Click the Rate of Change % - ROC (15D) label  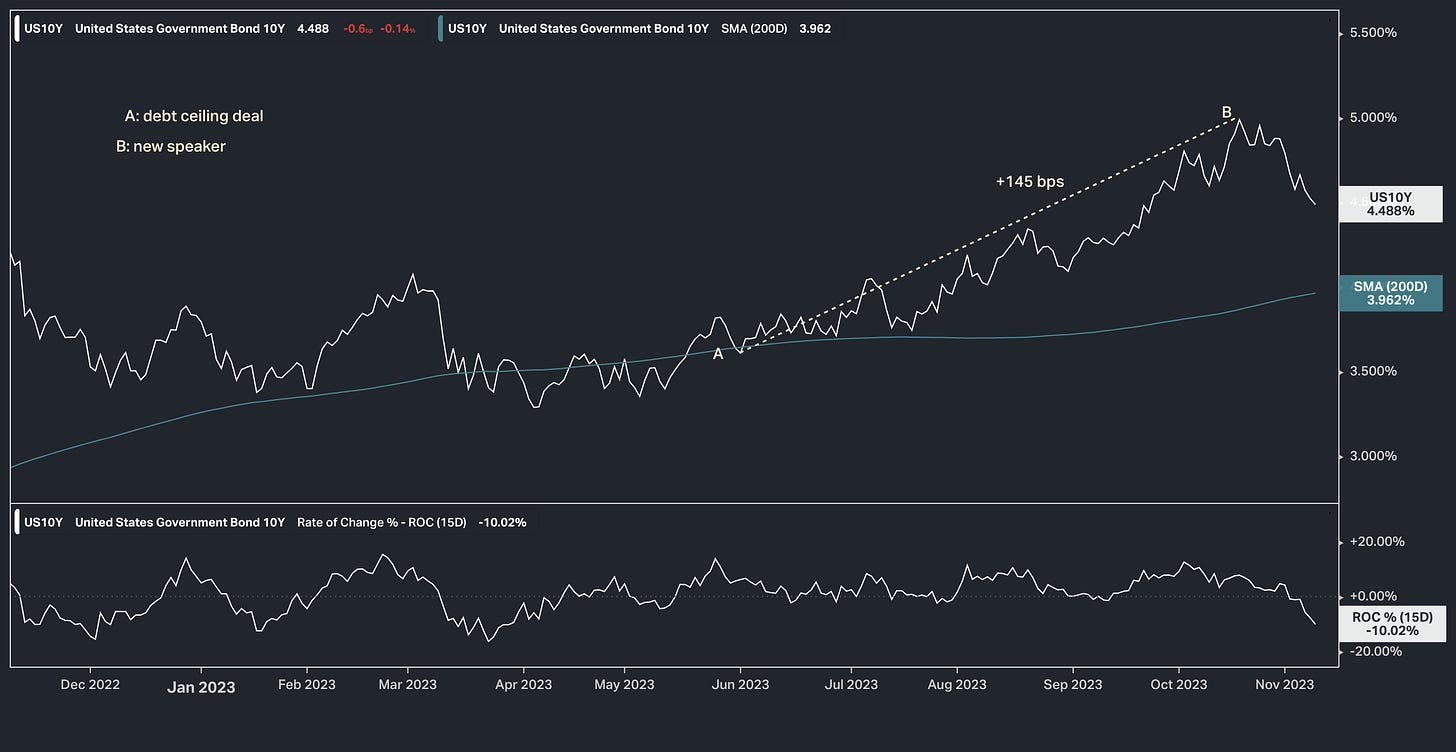pyautogui.click(x=382, y=522)
